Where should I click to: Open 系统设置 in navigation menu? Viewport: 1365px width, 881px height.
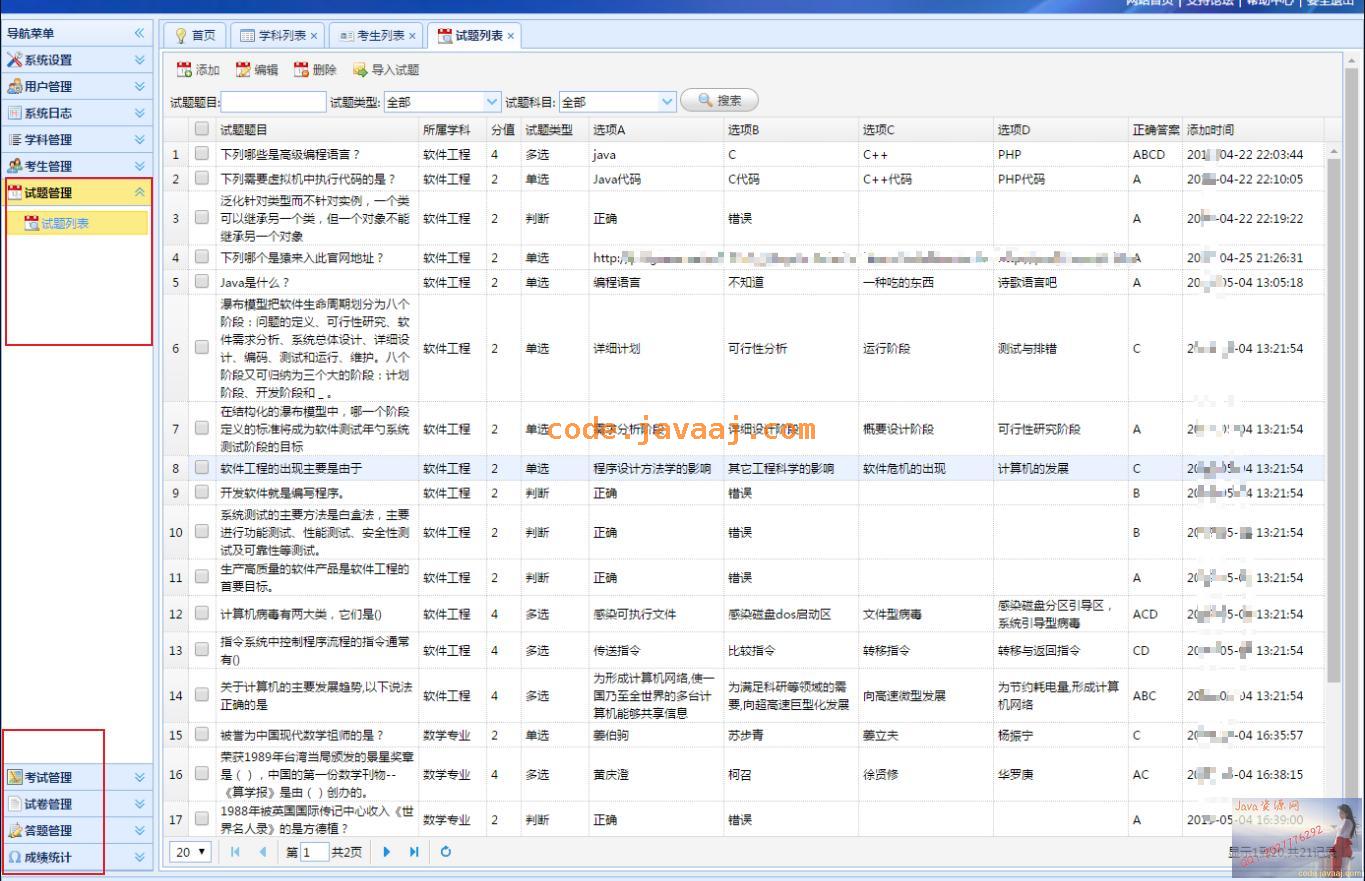point(76,60)
